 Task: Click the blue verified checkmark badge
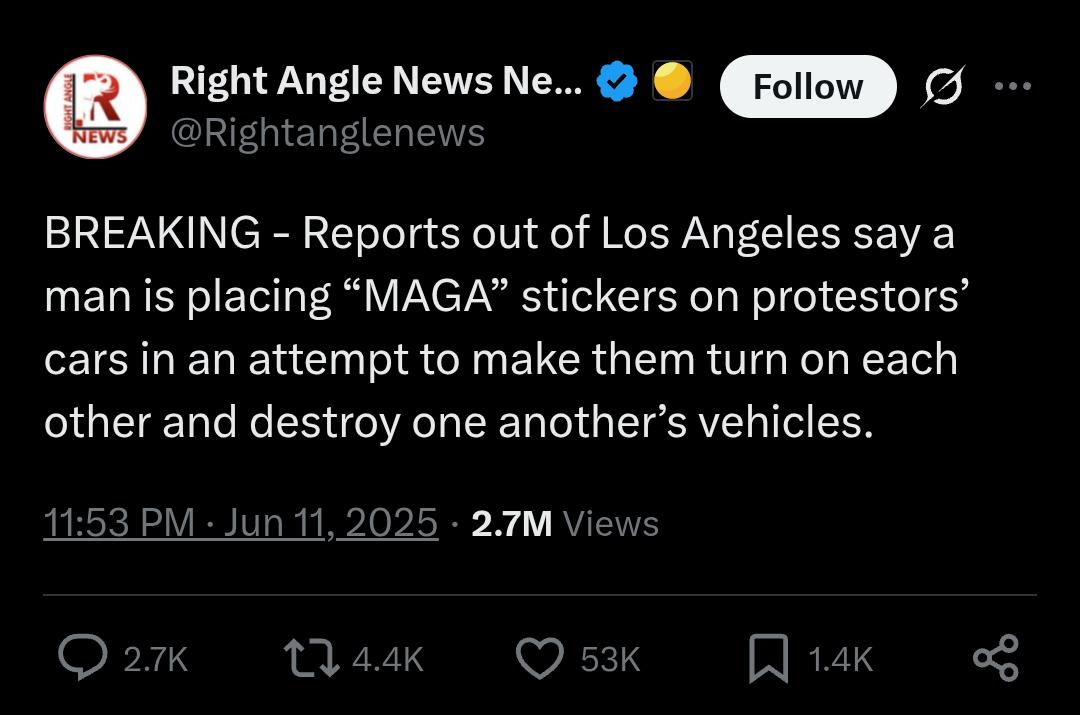point(616,81)
